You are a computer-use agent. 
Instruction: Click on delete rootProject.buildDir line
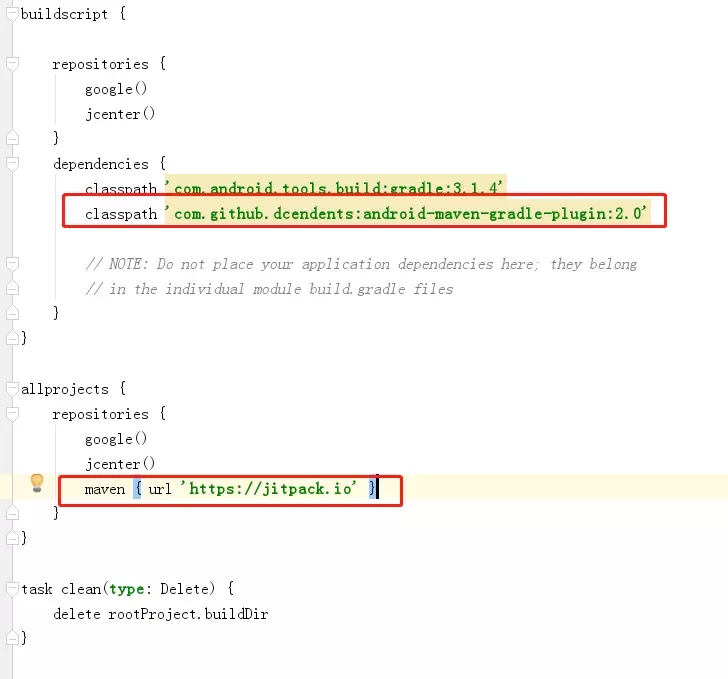[161, 614]
